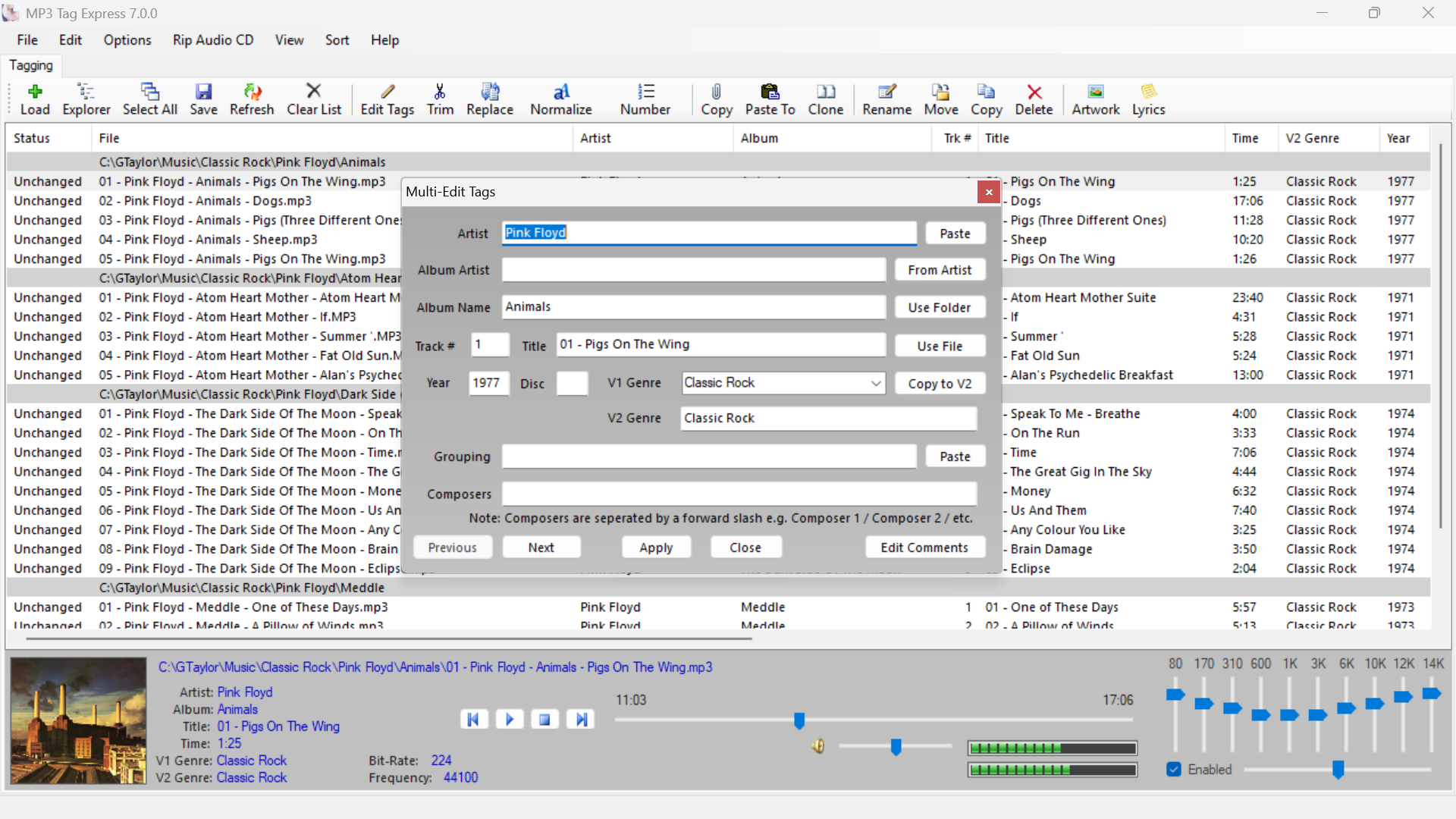Click the Animals album artwork thumbnail
Viewport: 1456px width, 819px height.
pos(78,720)
